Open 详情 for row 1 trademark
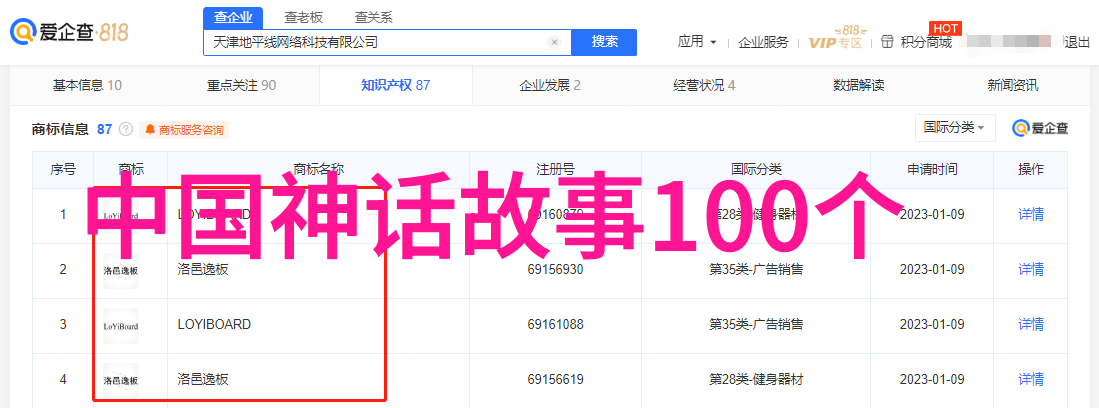This screenshot has width=1099, height=408. (1031, 215)
